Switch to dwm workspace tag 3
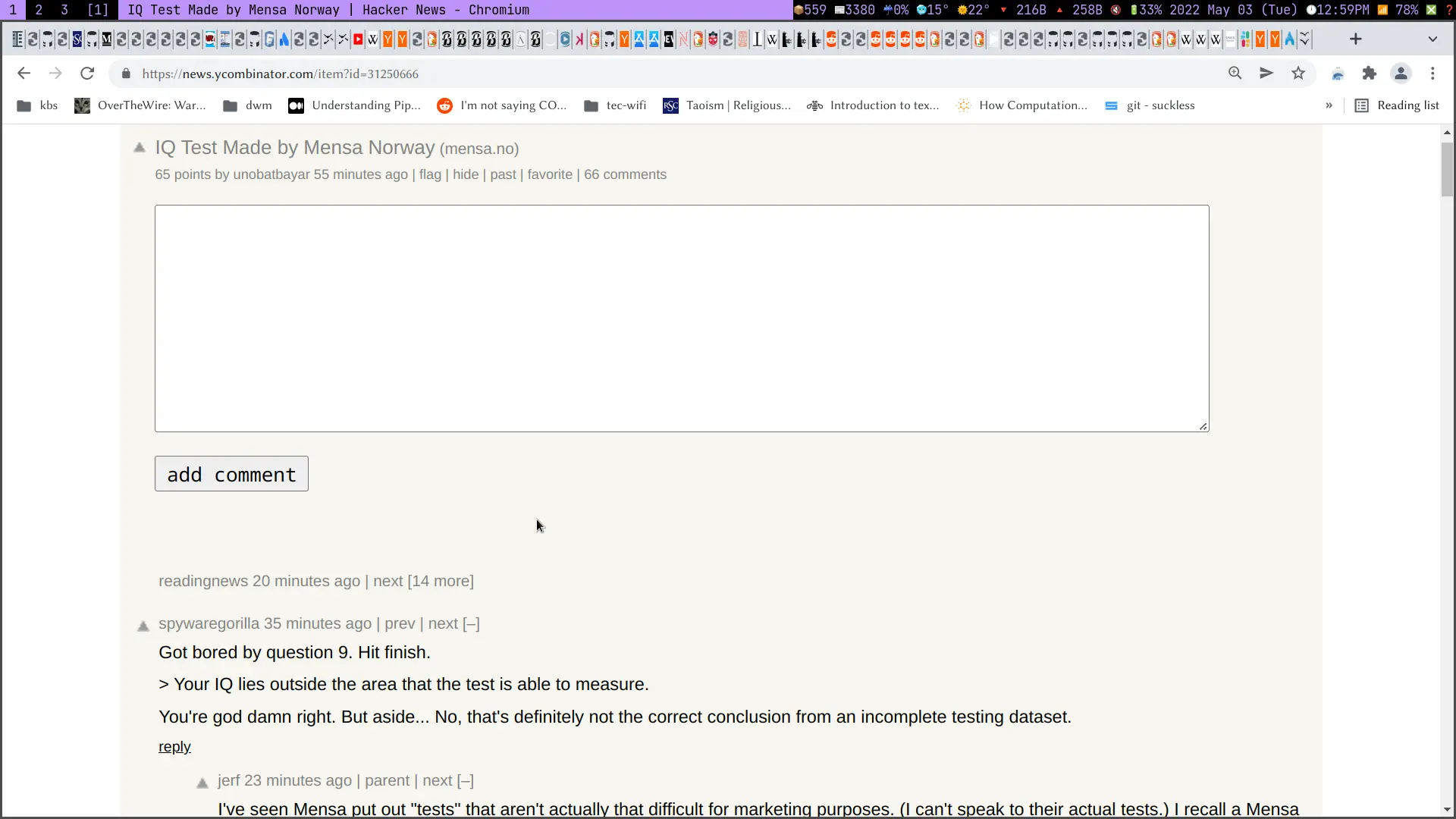 point(64,10)
